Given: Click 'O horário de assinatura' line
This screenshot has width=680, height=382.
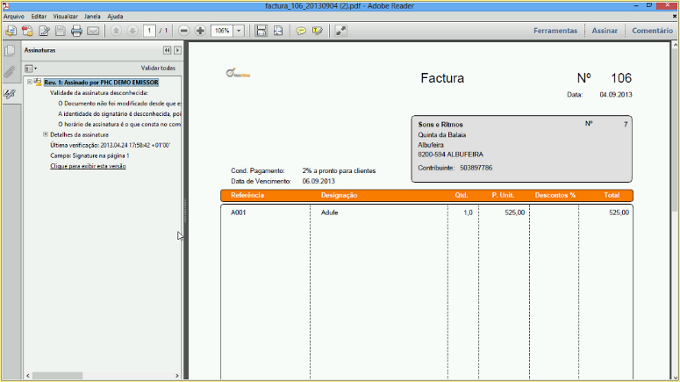Looking at the screenshot, I should click(x=120, y=124).
